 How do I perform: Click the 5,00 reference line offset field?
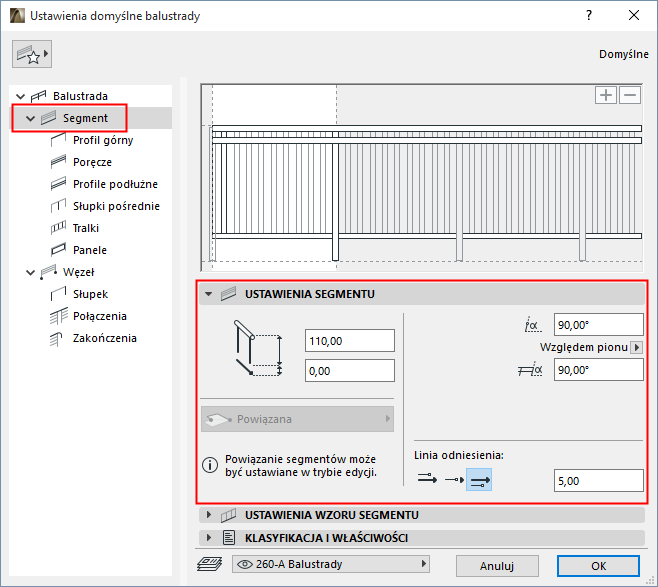point(598,480)
